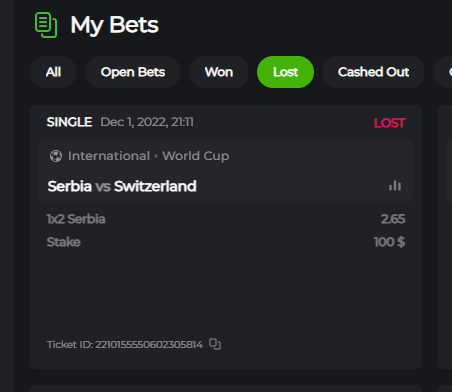Click the 100 $ stake amount
The image size is (452, 392).
click(x=389, y=242)
